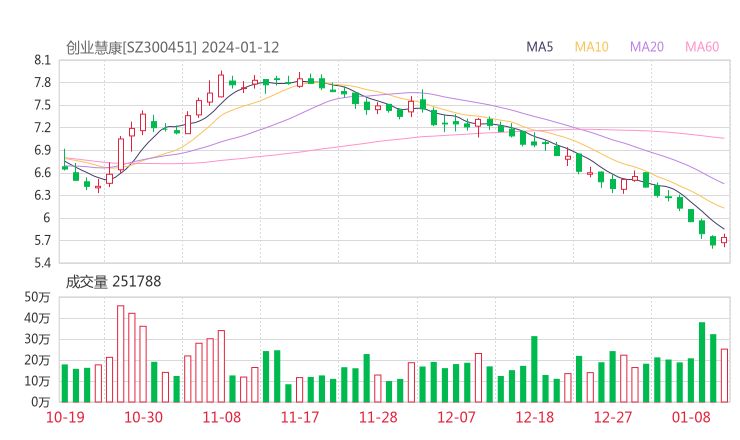Click the 50万 volume axis label
This screenshot has width=740, height=440.
pyautogui.click(x=37, y=297)
